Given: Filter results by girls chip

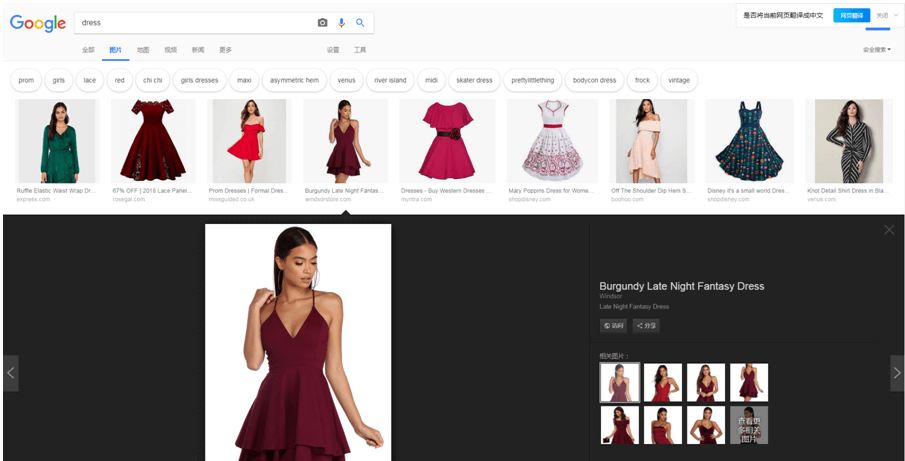Looking at the screenshot, I should (x=59, y=80).
